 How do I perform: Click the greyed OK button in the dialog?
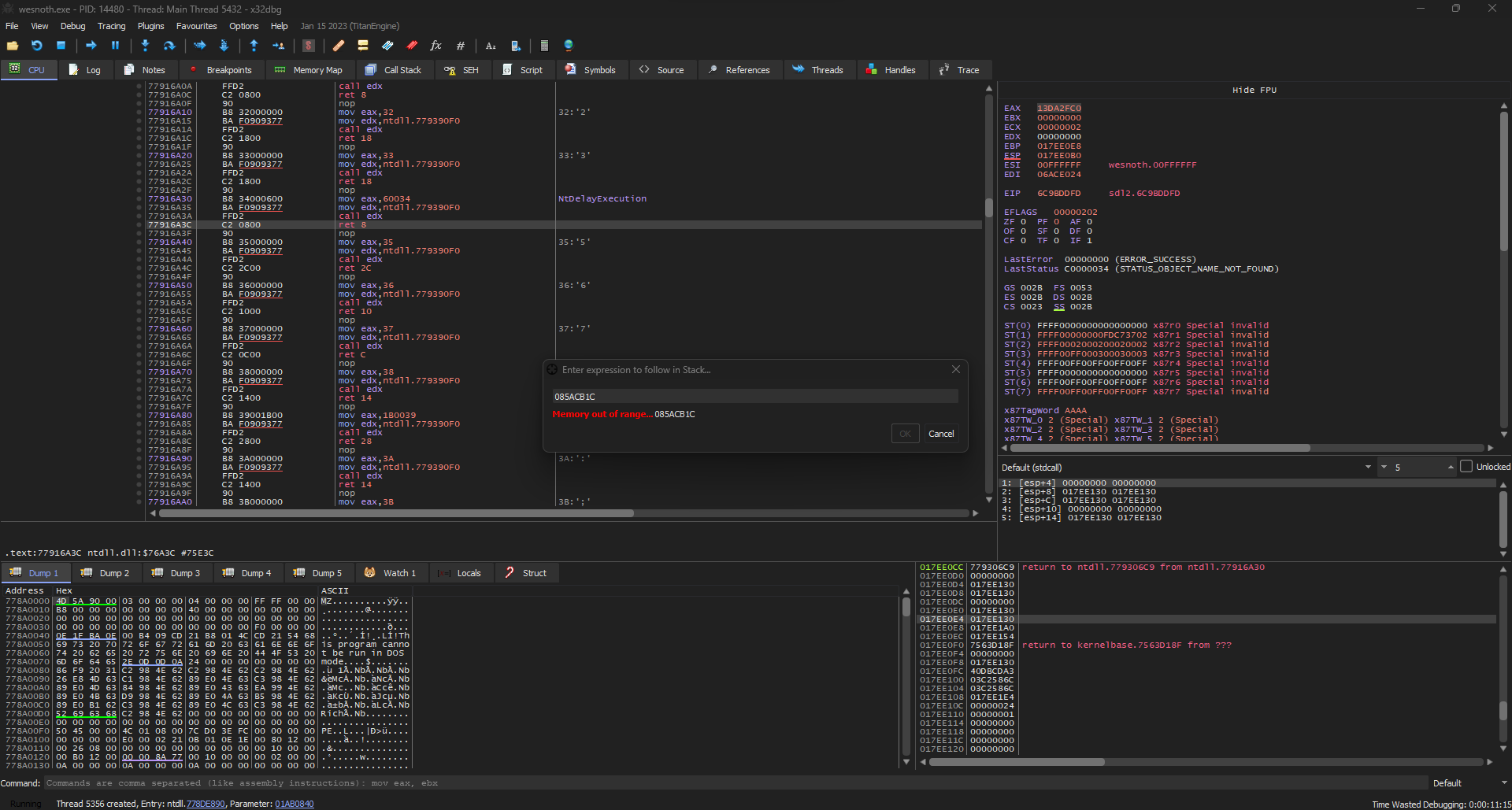[905, 434]
